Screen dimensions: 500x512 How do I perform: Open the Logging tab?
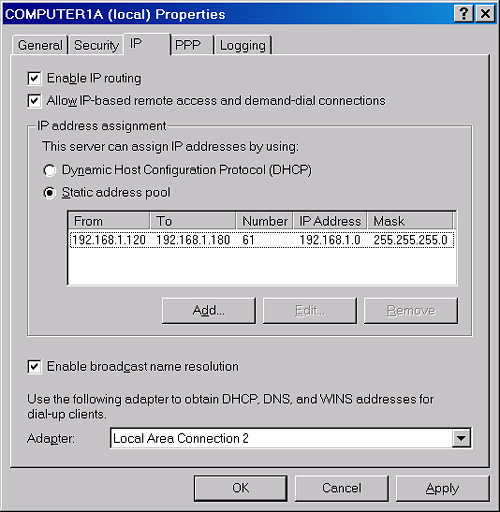click(x=243, y=45)
